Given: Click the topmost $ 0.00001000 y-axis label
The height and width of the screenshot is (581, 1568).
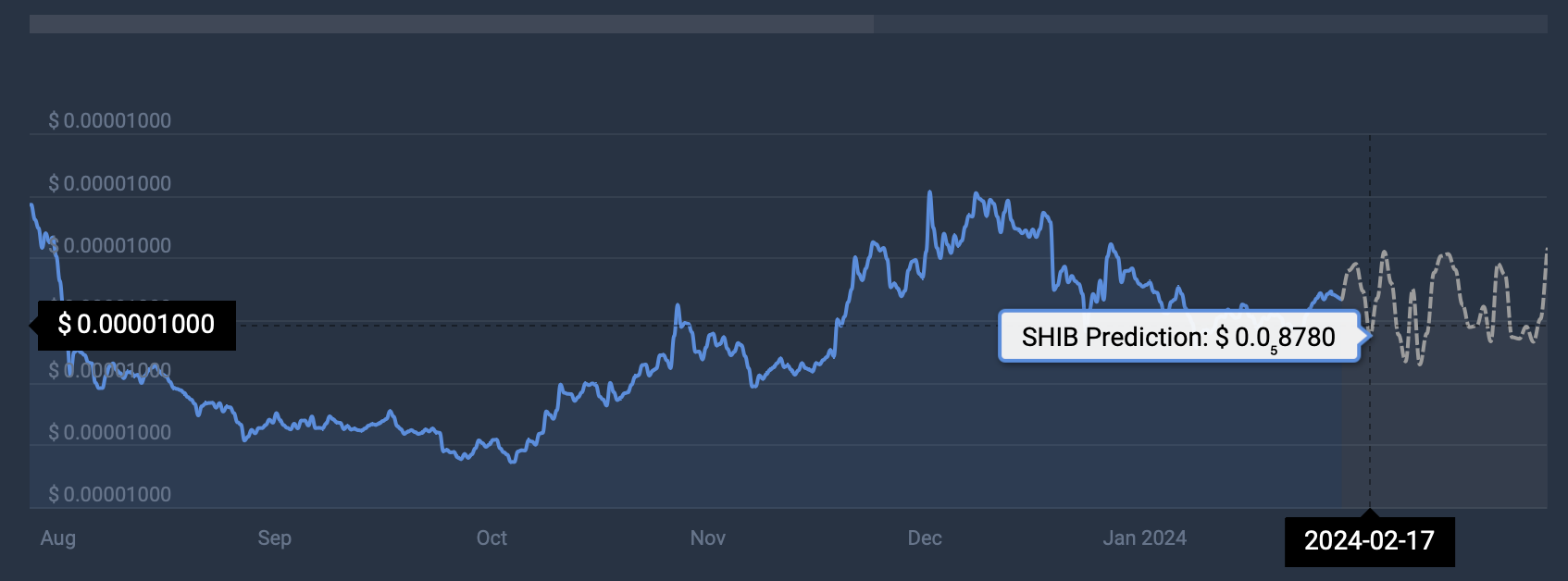Looking at the screenshot, I should point(110,120).
